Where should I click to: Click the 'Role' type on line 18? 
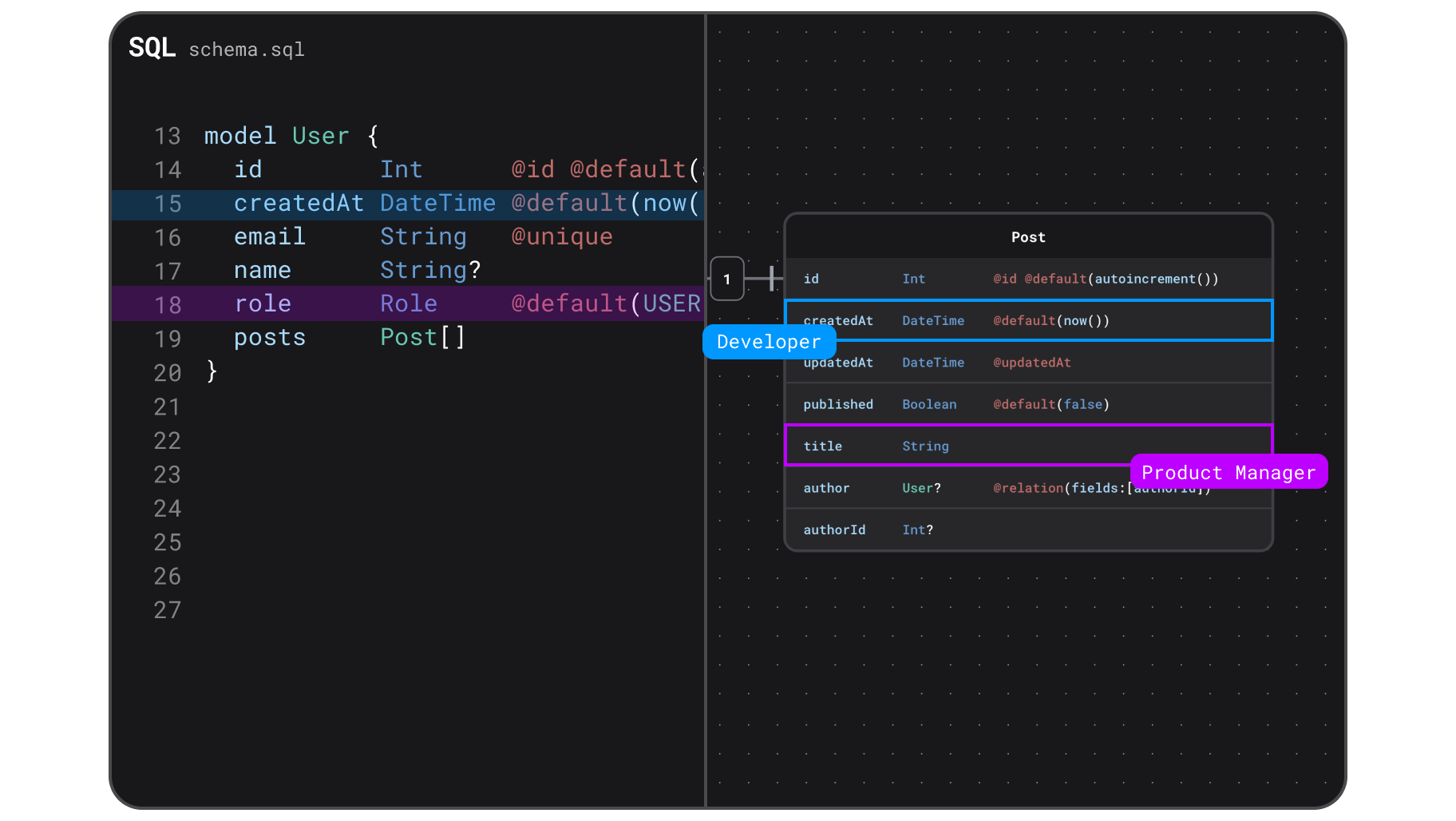(x=409, y=303)
